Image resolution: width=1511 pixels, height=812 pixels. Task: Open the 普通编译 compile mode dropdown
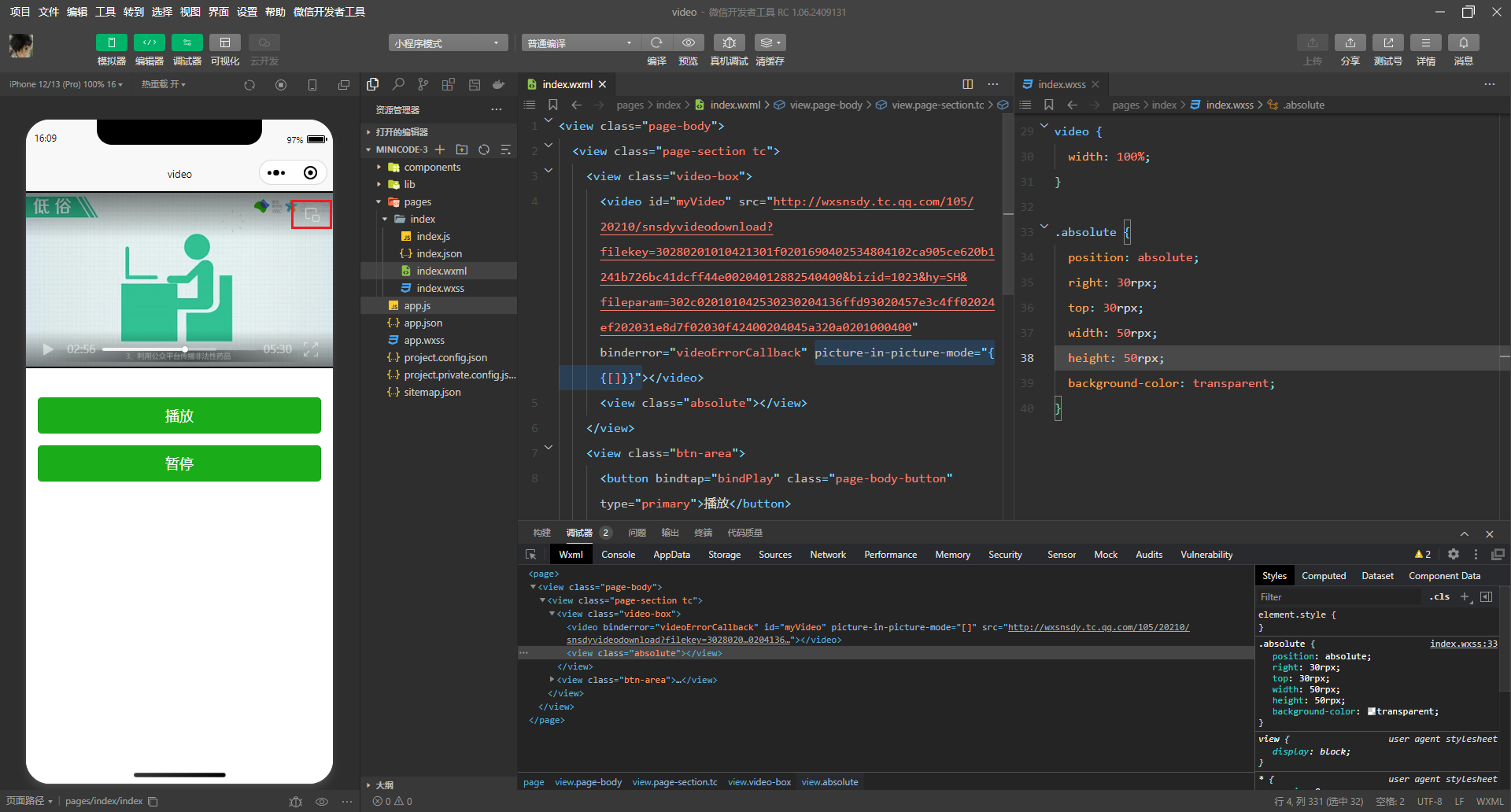(x=580, y=43)
